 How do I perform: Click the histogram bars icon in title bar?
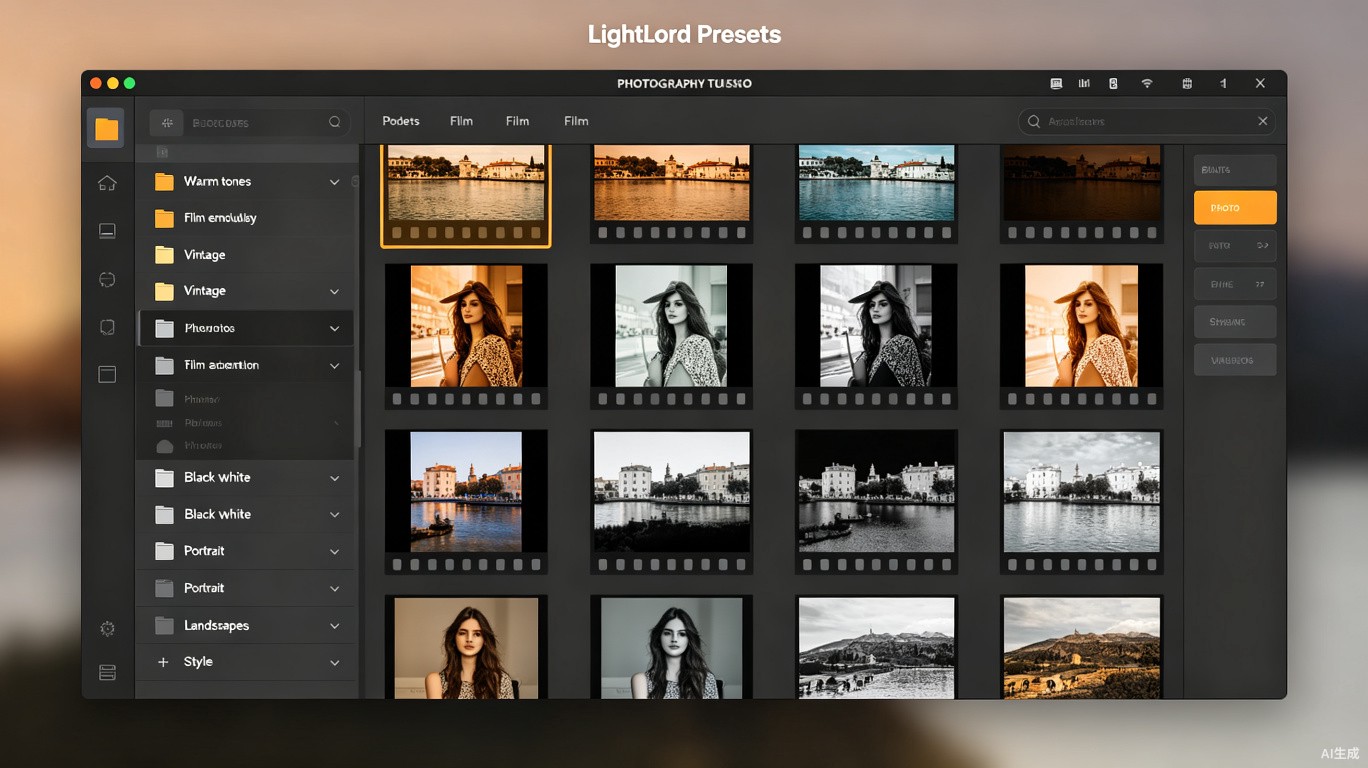click(1084, 84)
